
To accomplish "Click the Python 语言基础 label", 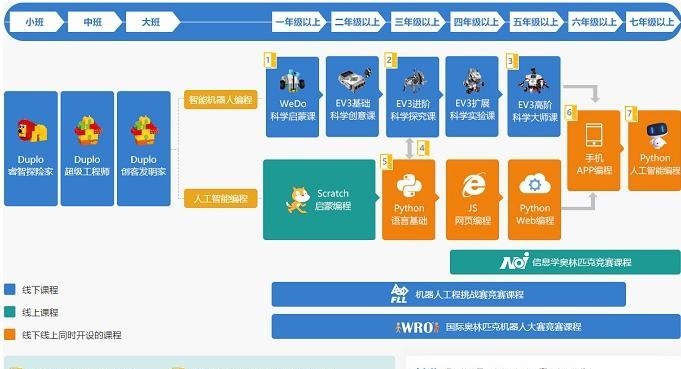I will click(x=409, y=214).
